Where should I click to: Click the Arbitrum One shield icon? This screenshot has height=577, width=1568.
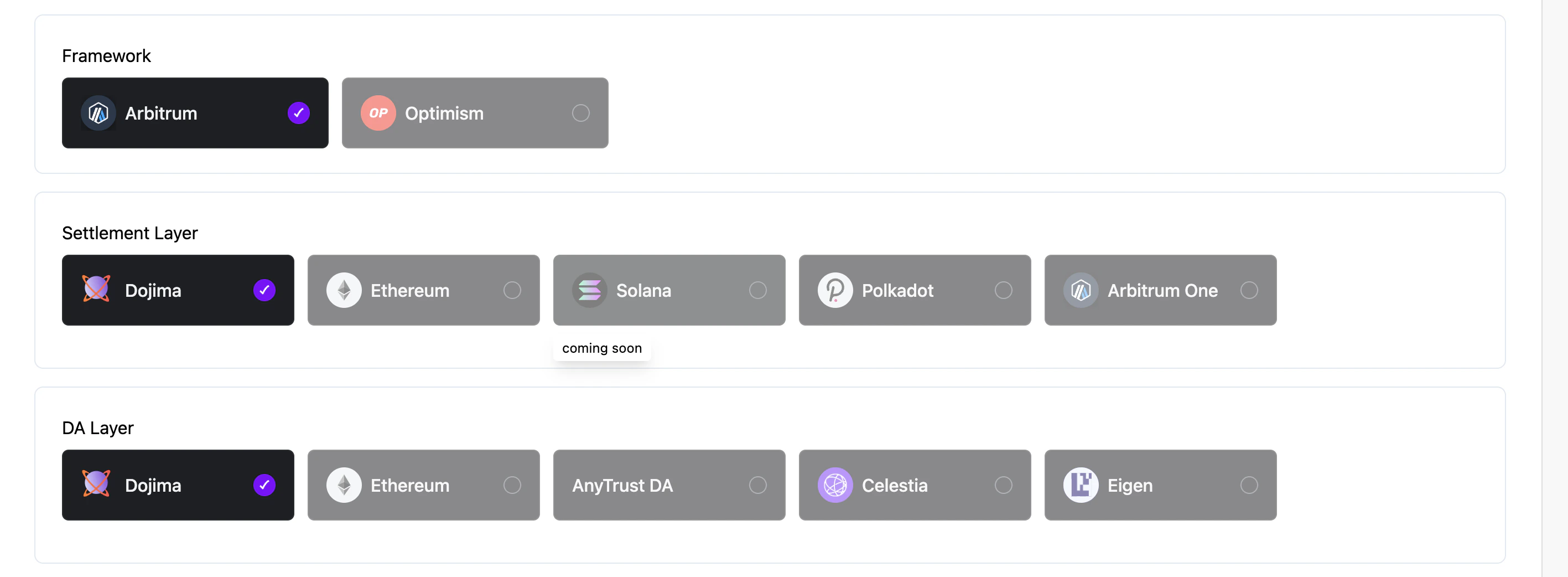coord(1082,291)
